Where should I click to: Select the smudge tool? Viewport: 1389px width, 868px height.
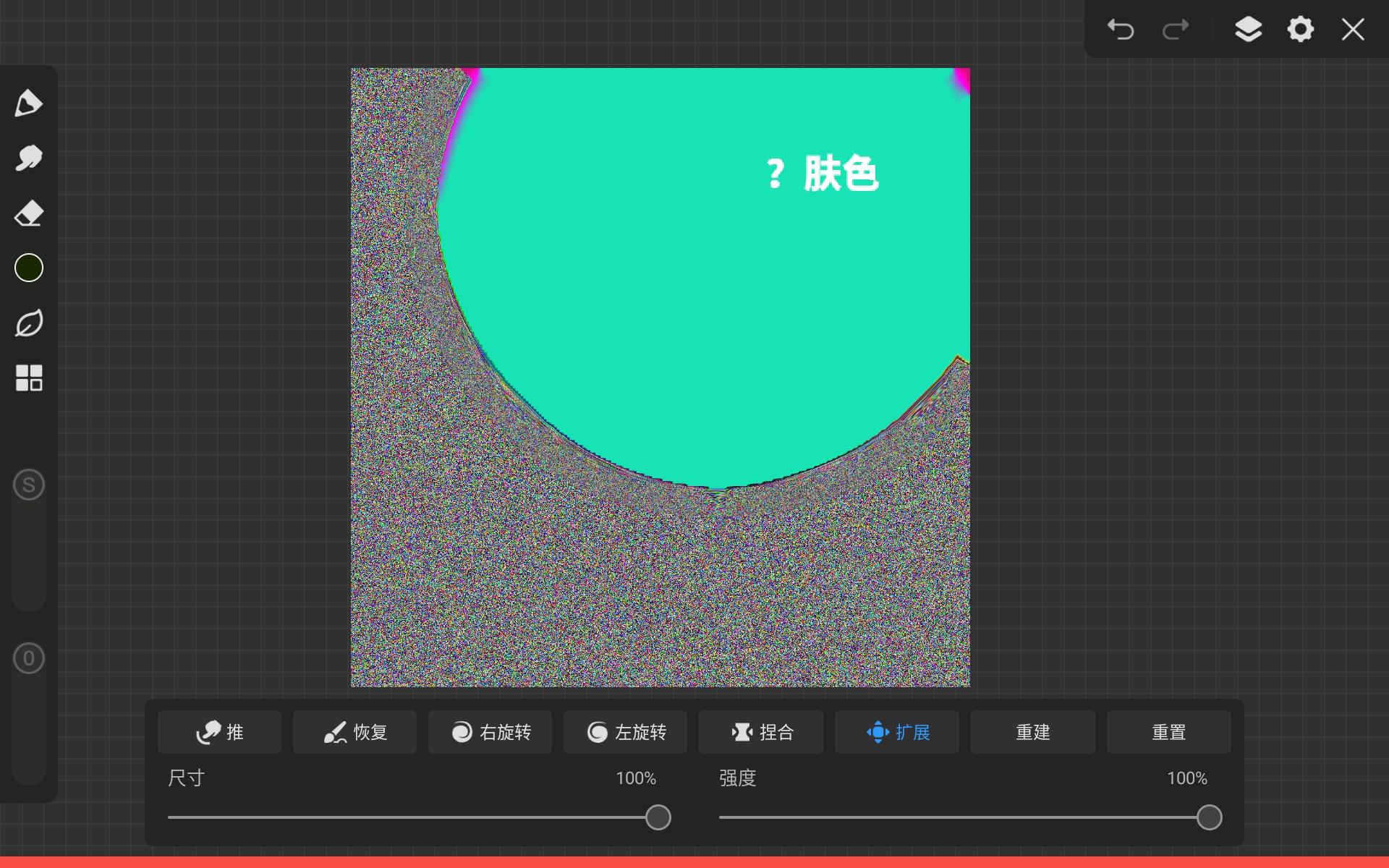[29, 158]
